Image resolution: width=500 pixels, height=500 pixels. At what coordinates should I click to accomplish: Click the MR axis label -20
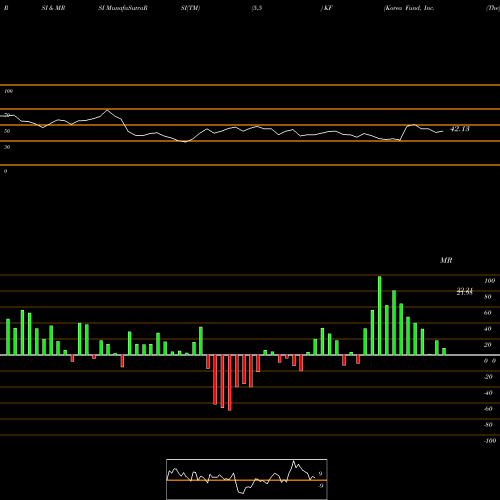[488, 377]
